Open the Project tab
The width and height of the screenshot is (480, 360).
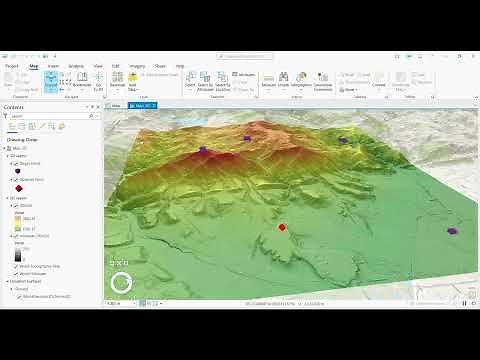(x=12, y=66)
